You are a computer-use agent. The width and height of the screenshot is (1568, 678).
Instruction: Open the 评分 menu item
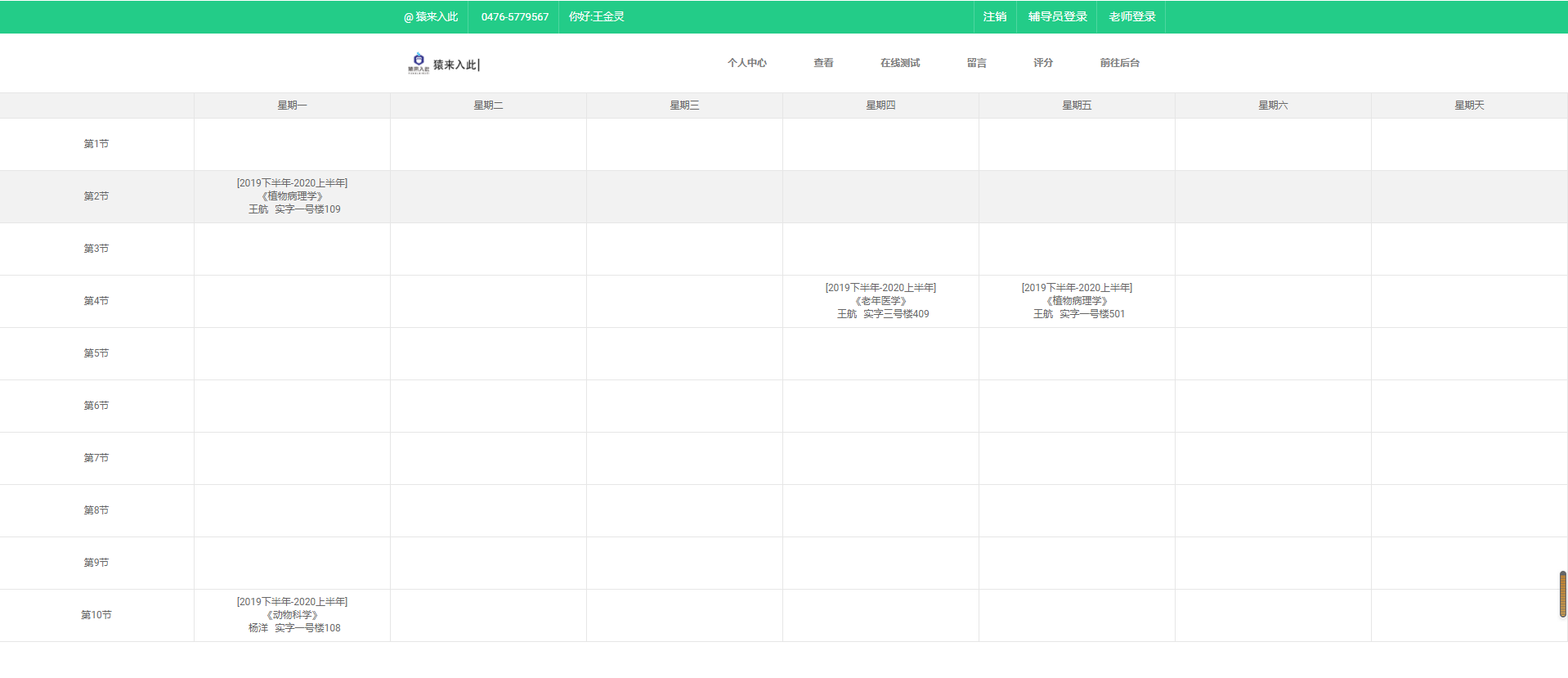click(x=1043, y=63)
